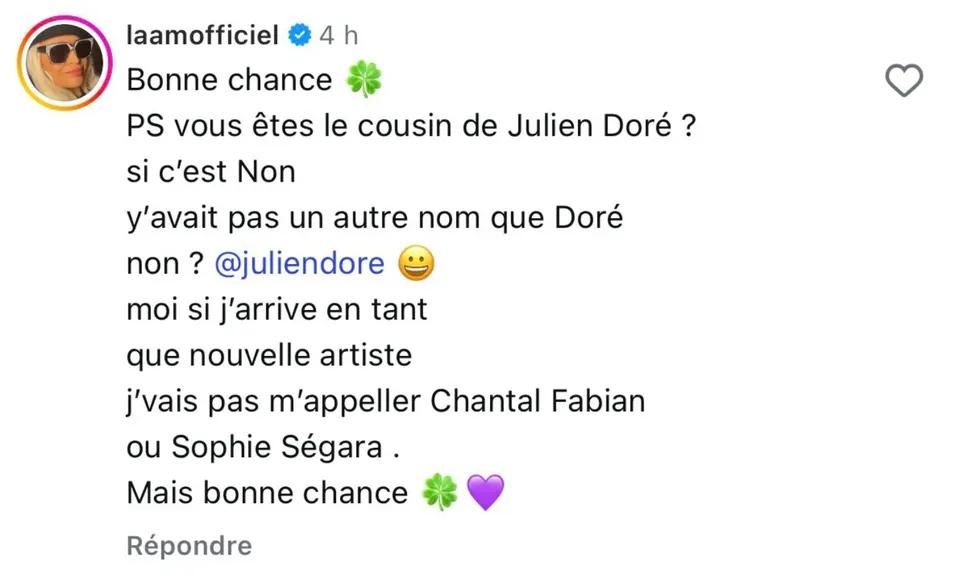Click the clover emoji after "Bonne chance"

[364, 79]
